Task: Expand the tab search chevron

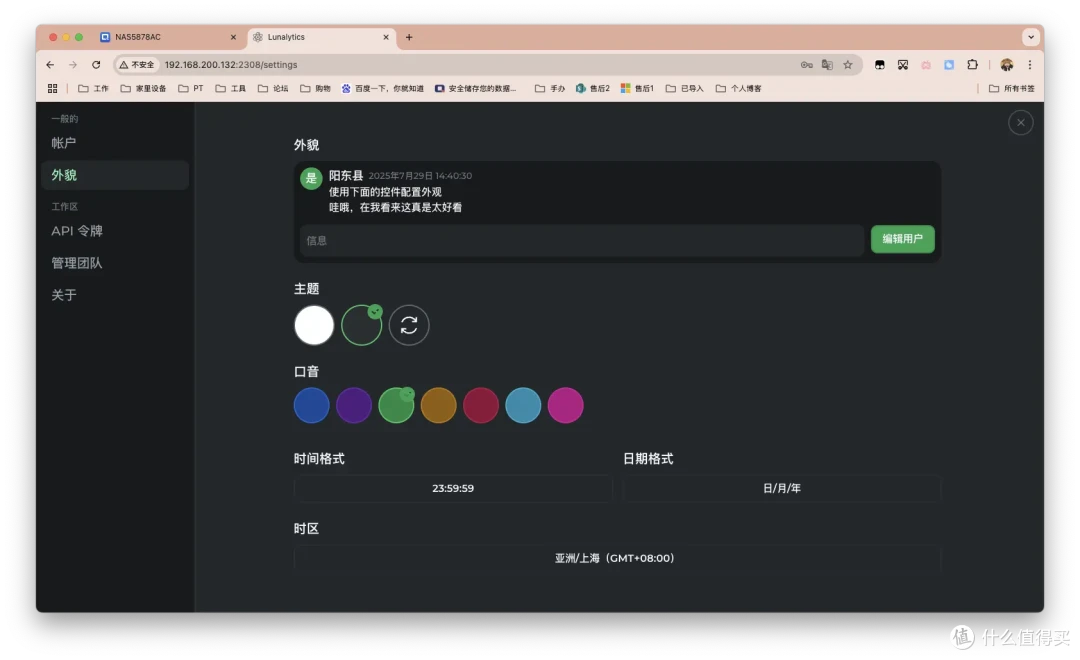Action: (1030, 37)
